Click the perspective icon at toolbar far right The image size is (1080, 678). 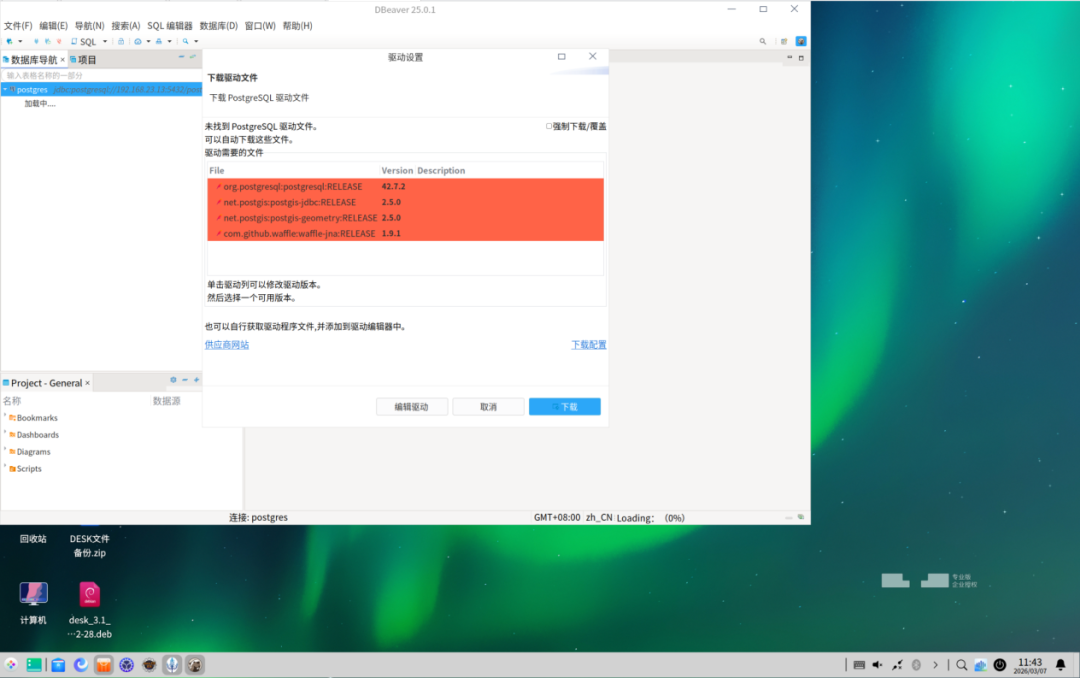(801, 41)
